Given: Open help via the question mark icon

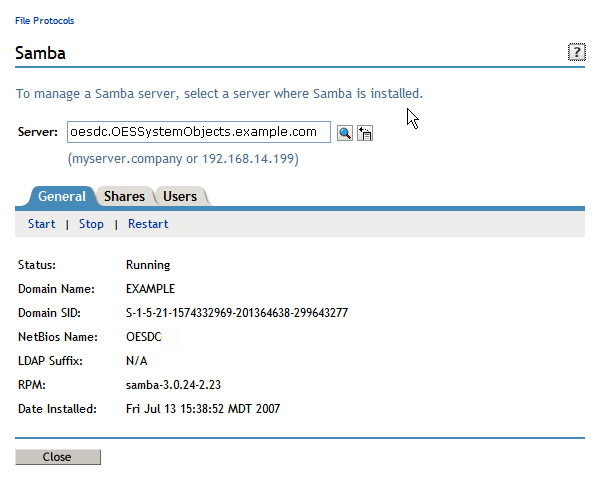Looking at the screenshot, I should [x=576, y=53].
